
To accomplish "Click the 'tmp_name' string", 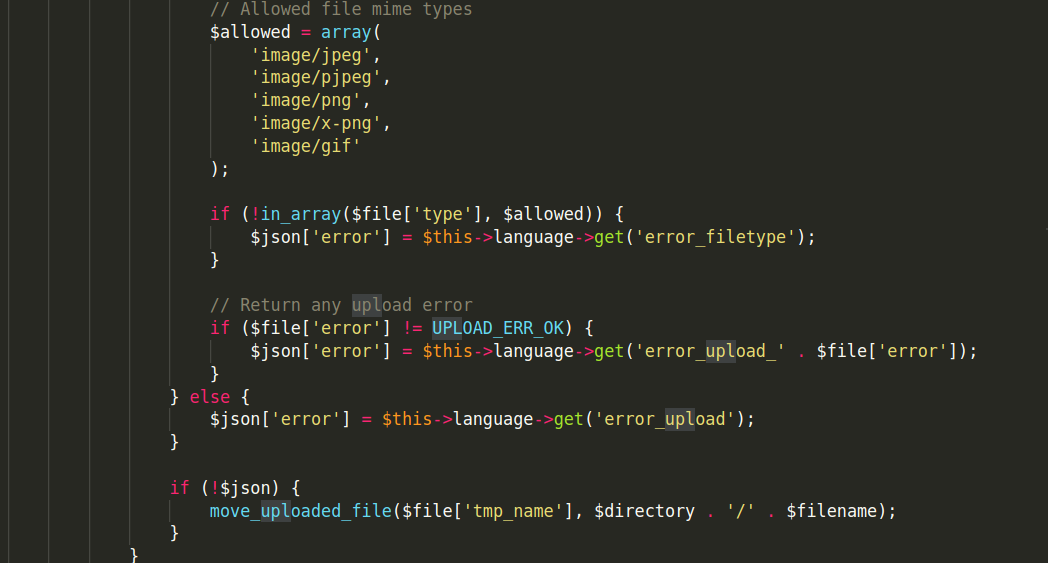I will (513, 511).
